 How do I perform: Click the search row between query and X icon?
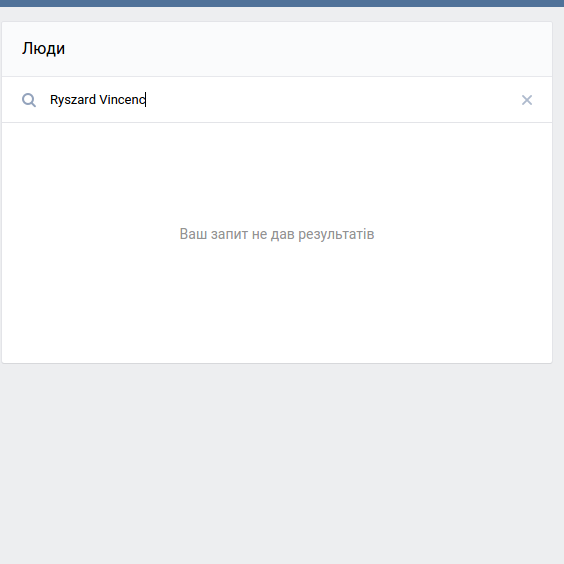pyautogui.click(x=333, y=100)
